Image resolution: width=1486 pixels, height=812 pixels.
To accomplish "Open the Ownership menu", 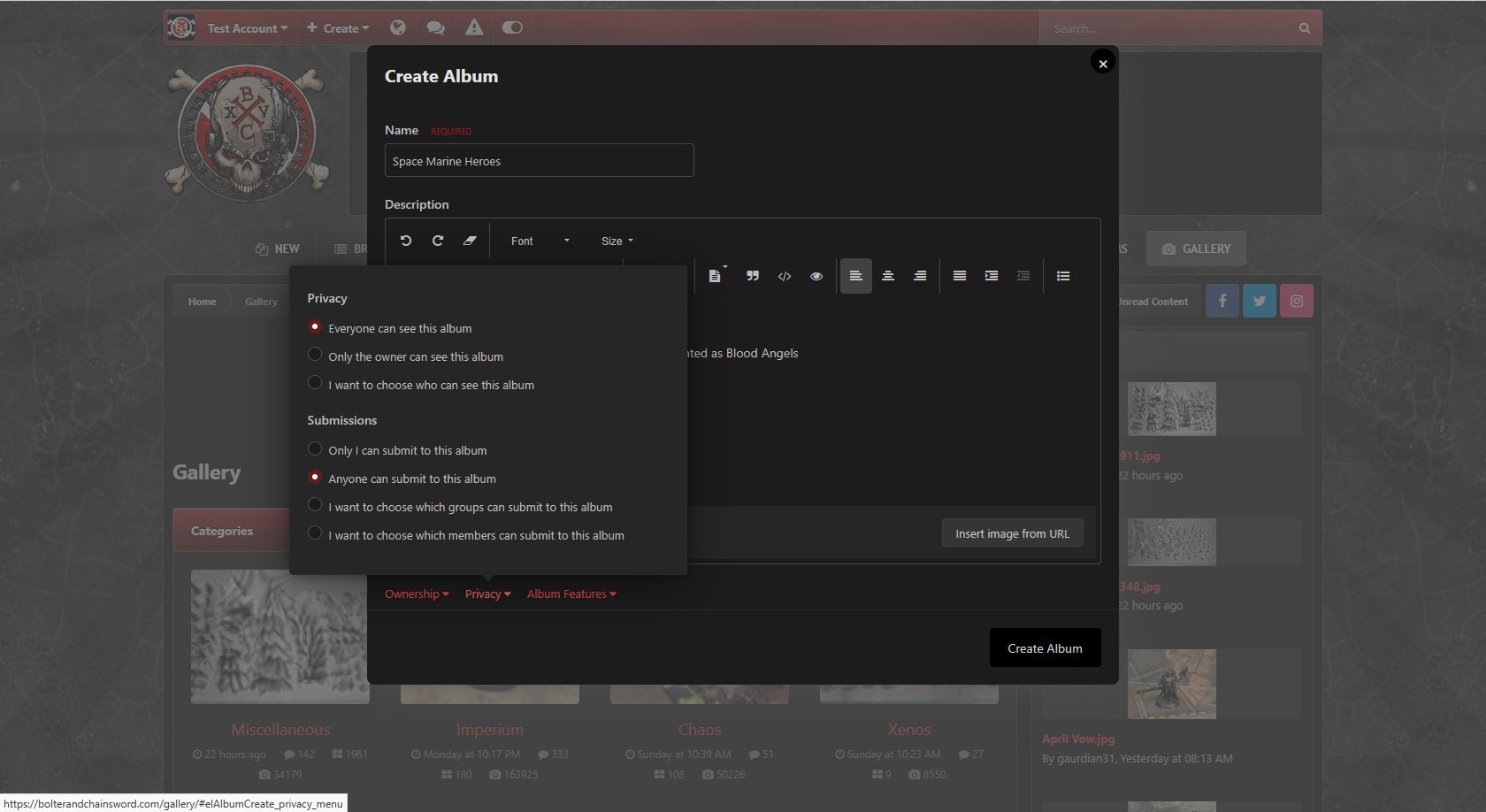I will coord(417,594).
